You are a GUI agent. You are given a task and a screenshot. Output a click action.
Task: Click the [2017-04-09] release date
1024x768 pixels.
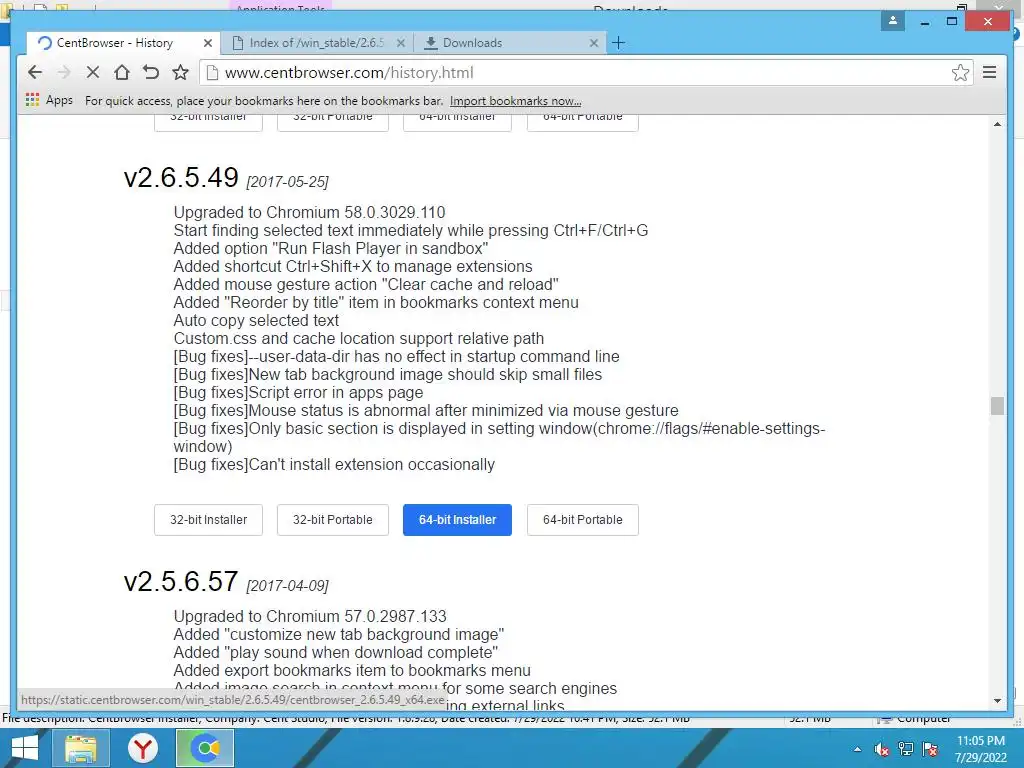pos(287,585)
